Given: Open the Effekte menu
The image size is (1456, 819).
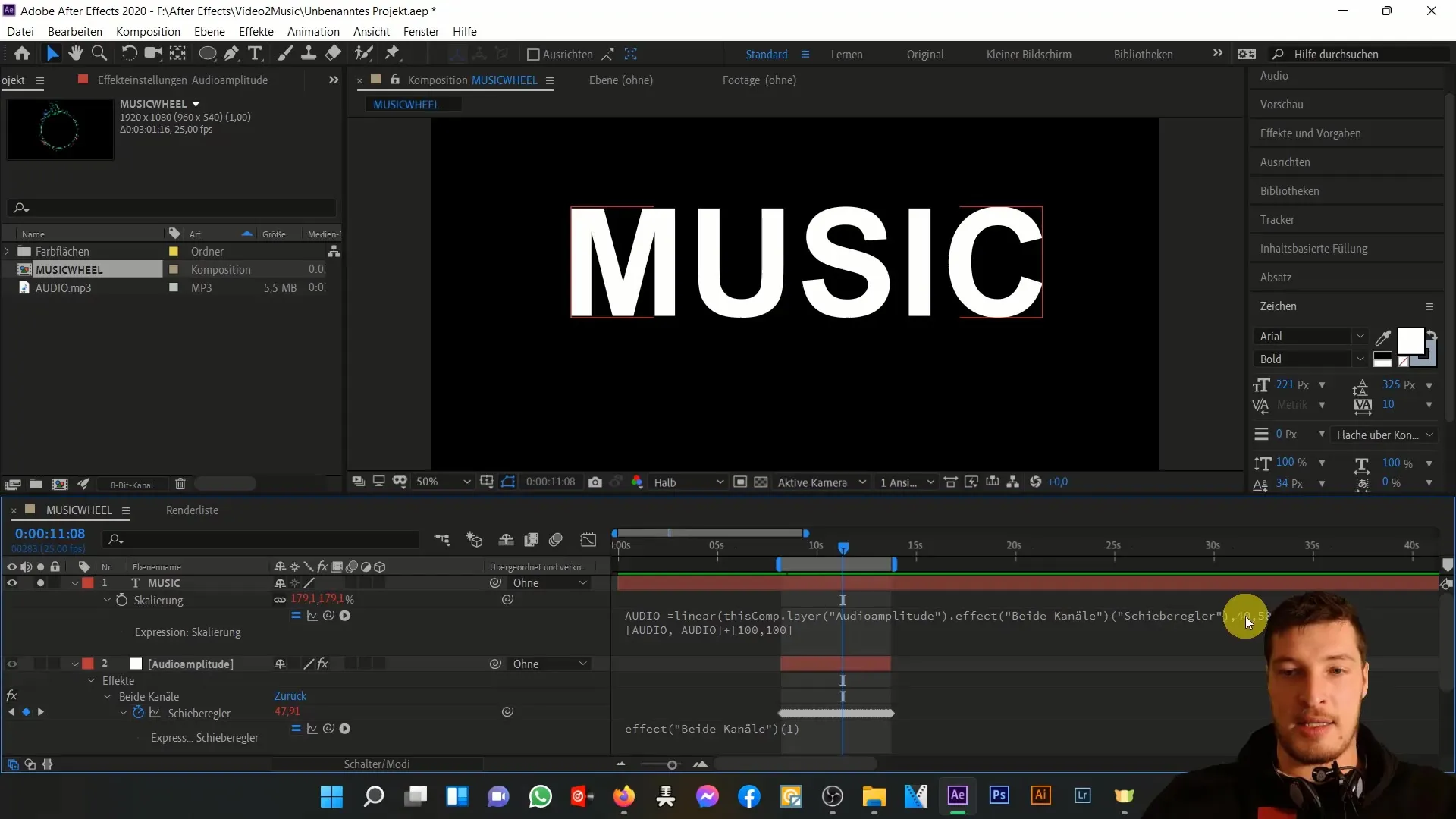Looking at the screenshot, I should click(256, 32).
